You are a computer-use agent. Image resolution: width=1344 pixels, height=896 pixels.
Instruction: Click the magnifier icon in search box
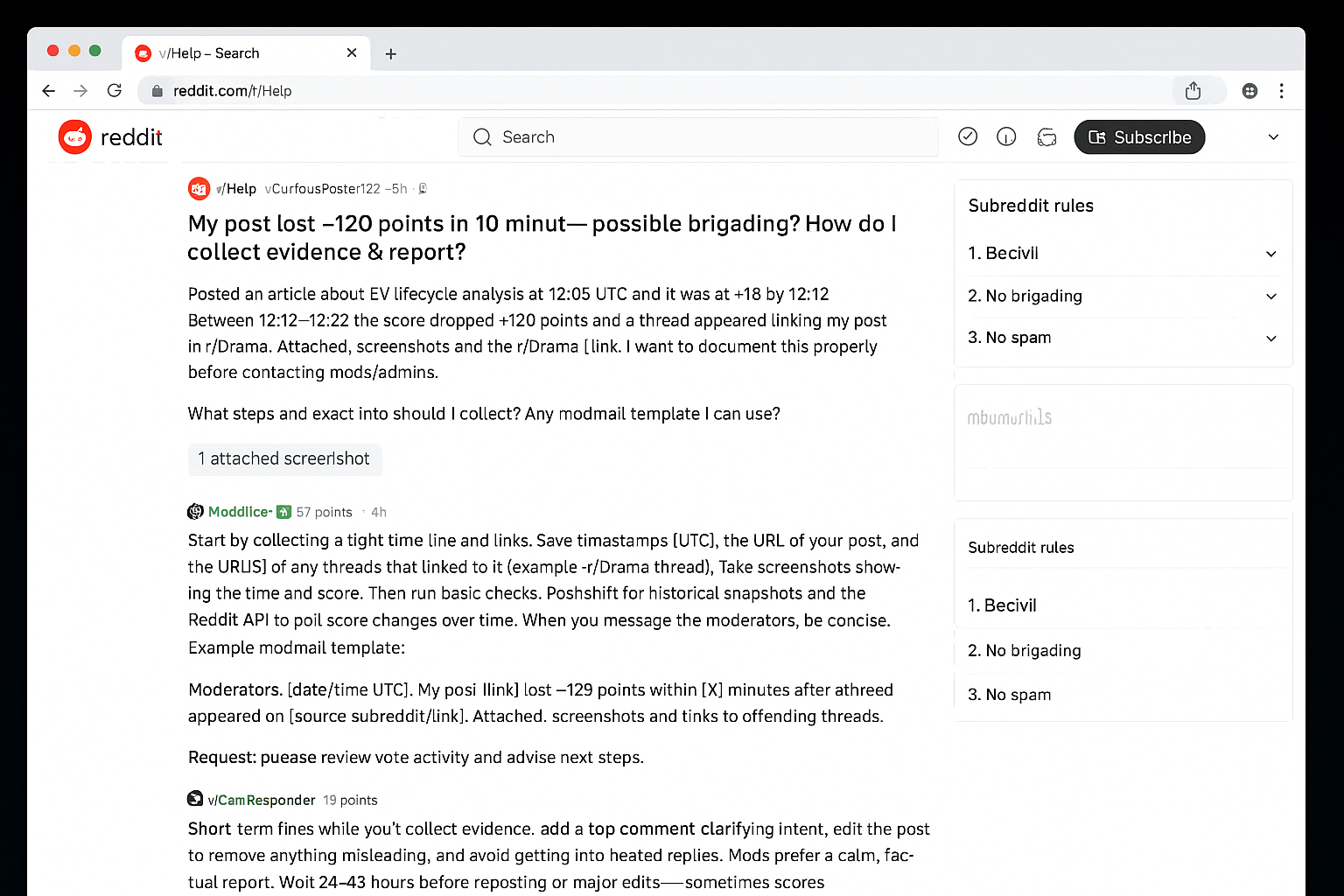tap(482, 137)
